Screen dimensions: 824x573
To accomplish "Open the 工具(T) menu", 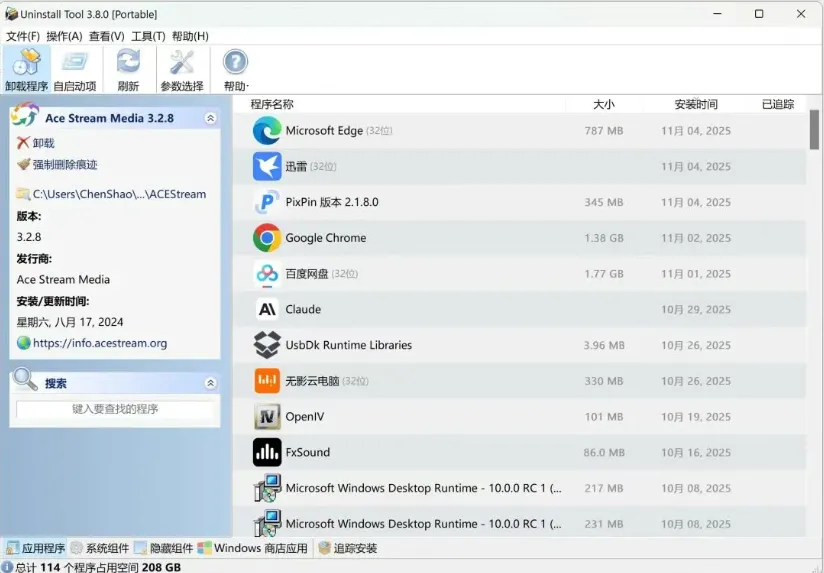I will tap(148, 36).
